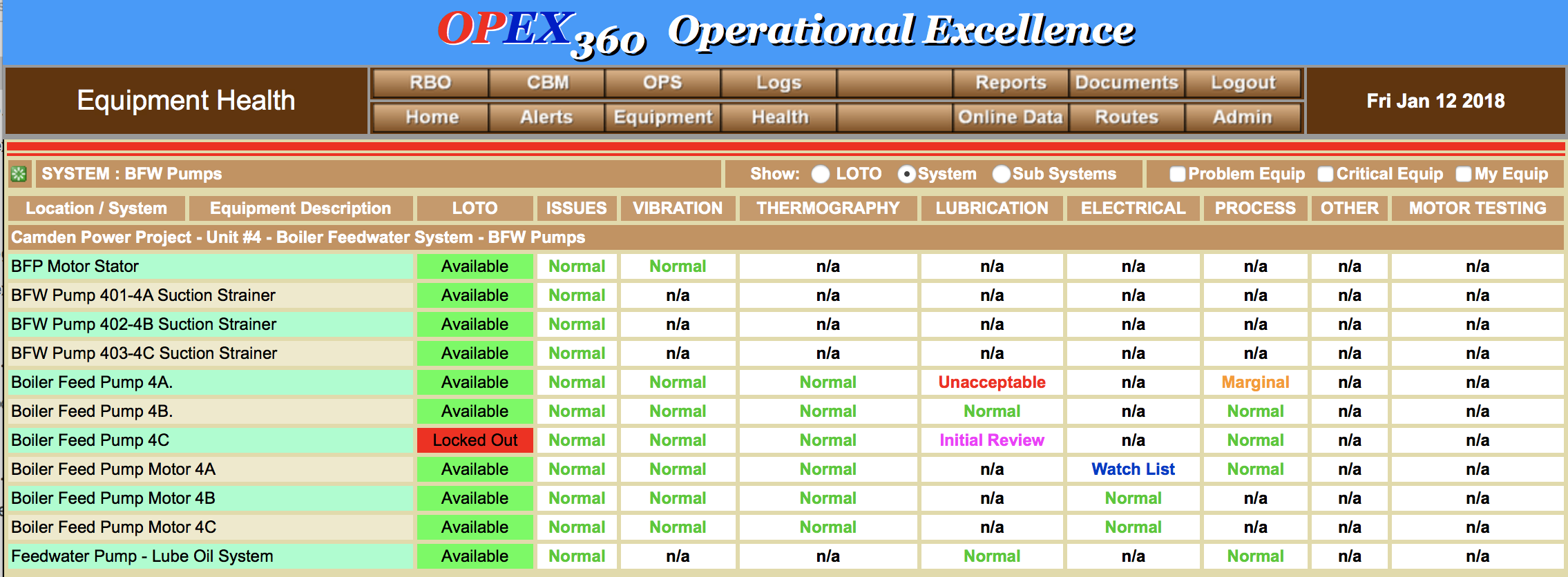Select the System radio button
This screenshot has height=577, width=1568.
[906, 174]
